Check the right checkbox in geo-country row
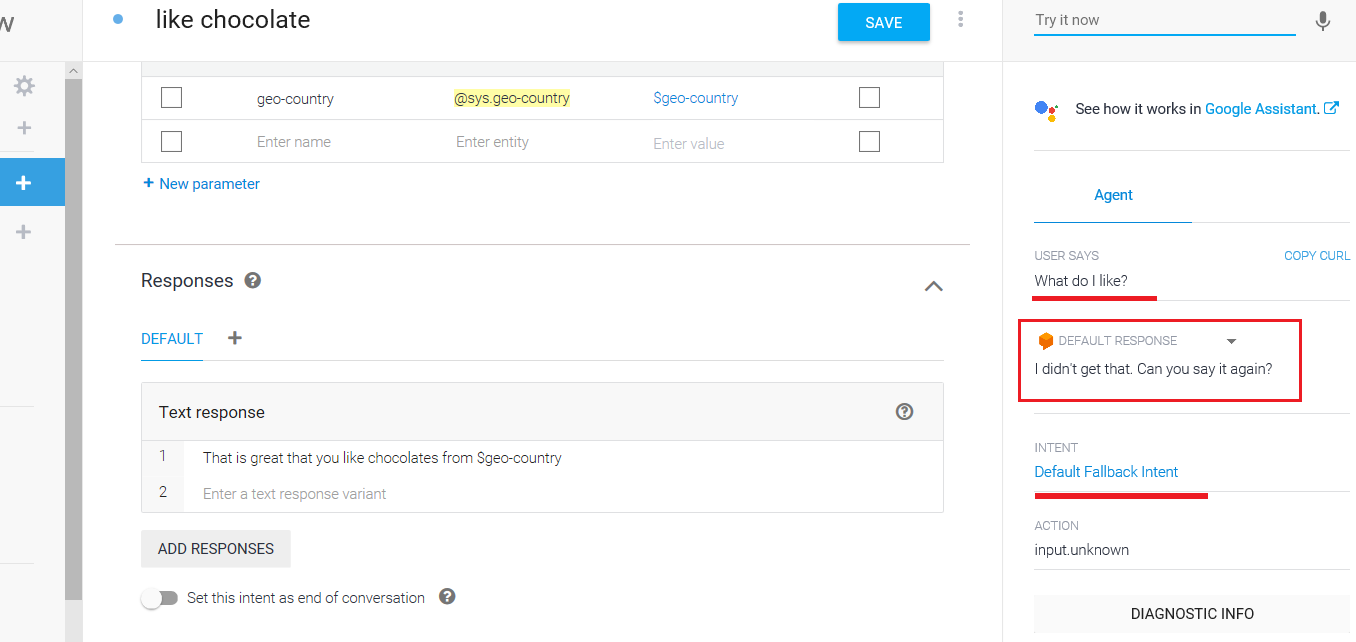1356x642 pixels. coord(869,98)
